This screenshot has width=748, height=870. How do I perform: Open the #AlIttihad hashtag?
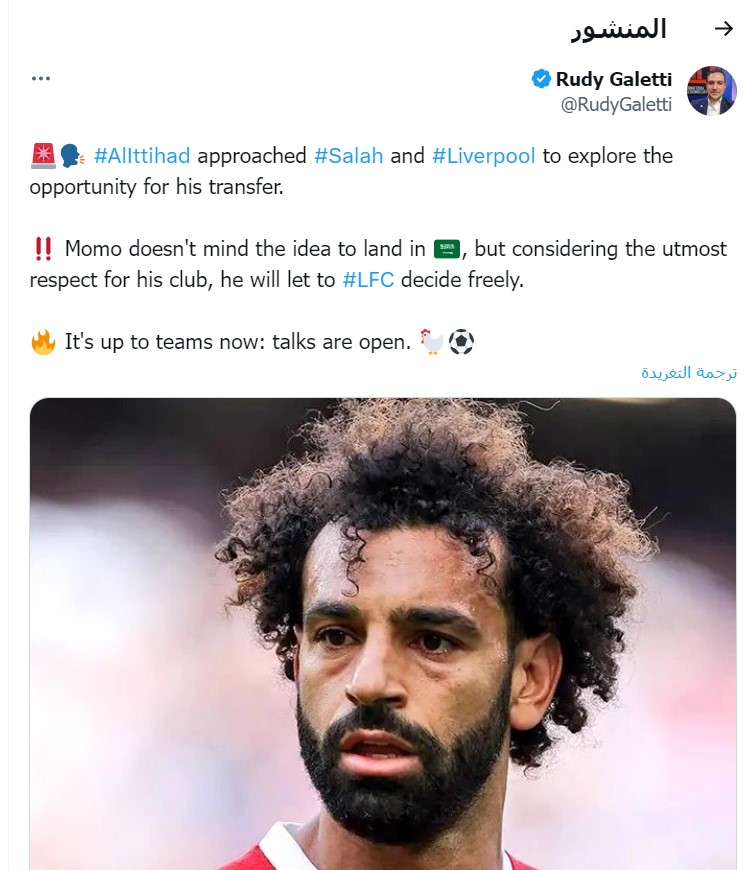(x=141, y=156)
